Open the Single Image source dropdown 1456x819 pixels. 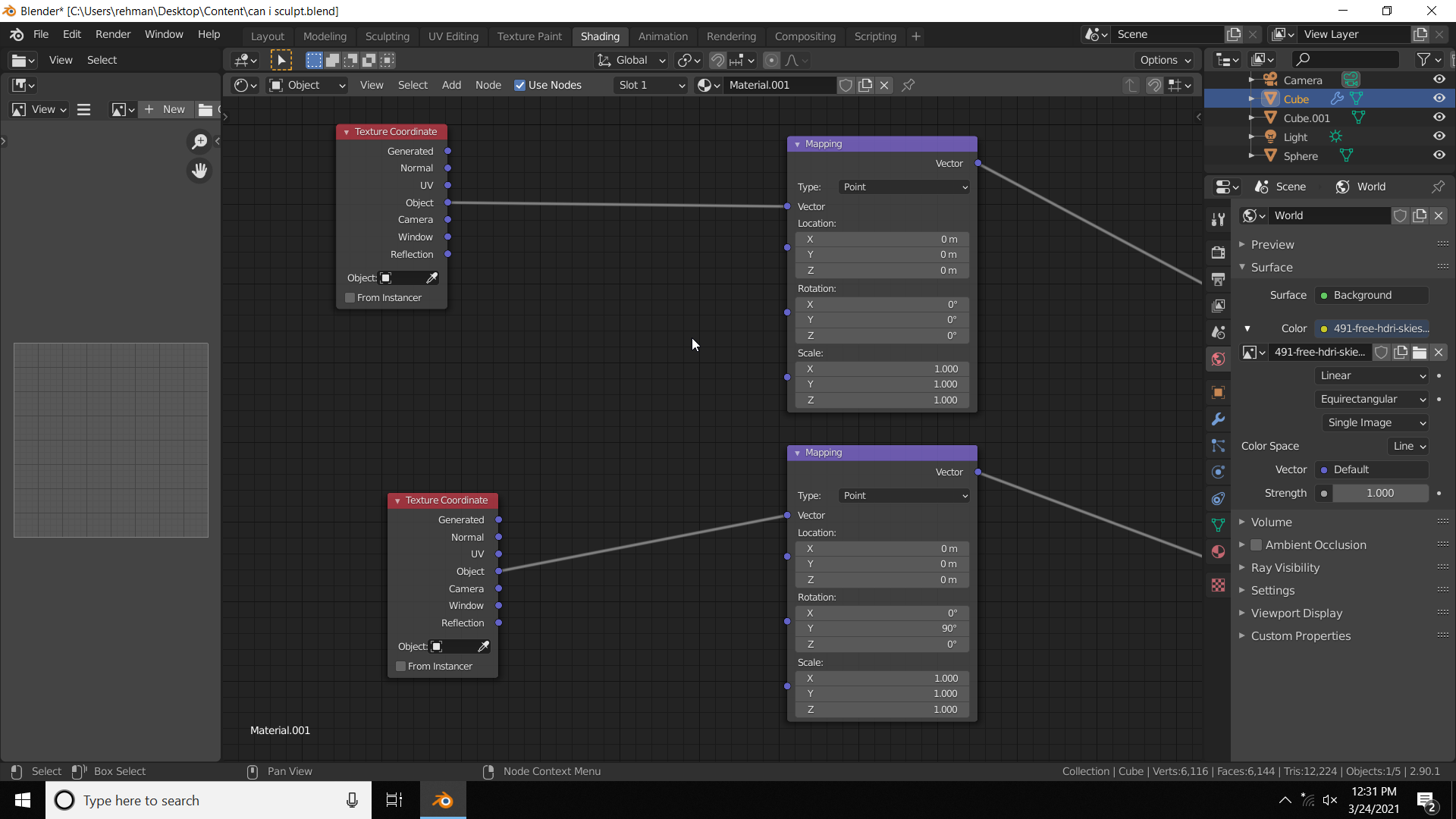pyautogui.click(x=1376, y=422)
